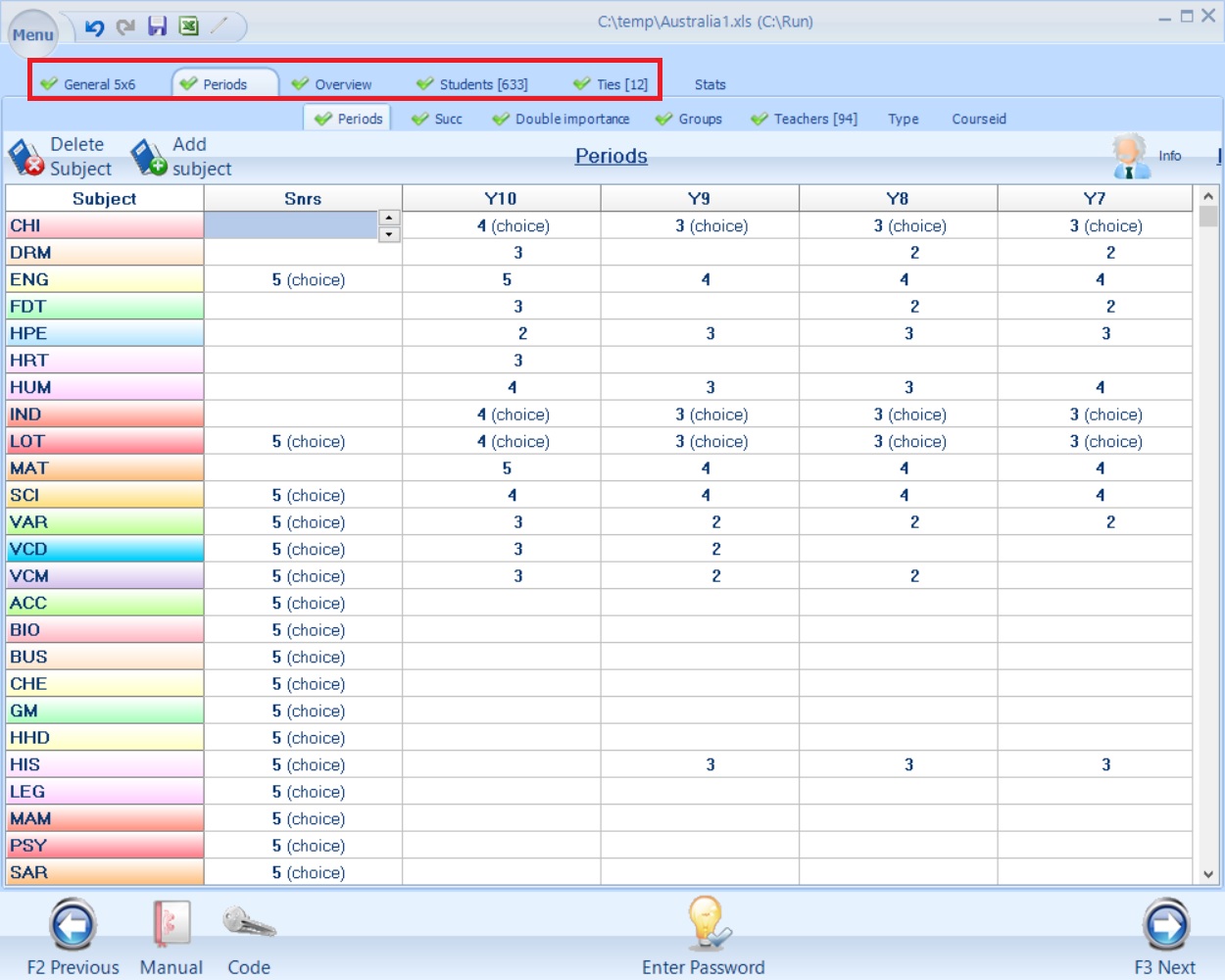Go forward with F3 Next arrow
The height and width of the screenshot is (980, 1225).
coord(1165,924)
